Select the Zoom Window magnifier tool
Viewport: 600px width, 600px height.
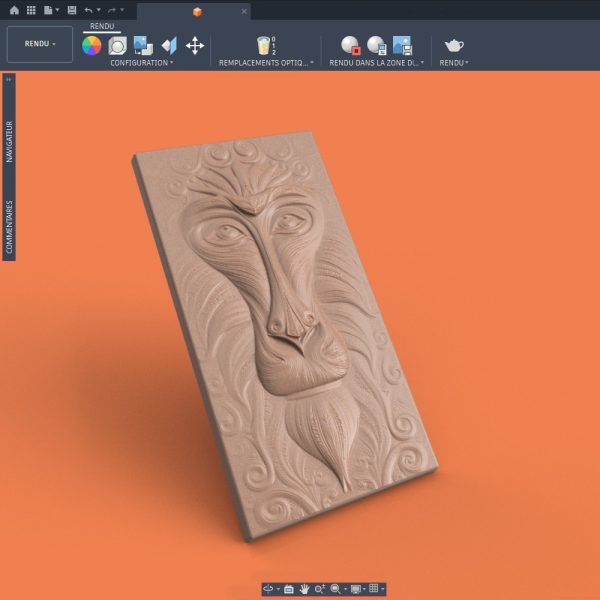(336, 589)
